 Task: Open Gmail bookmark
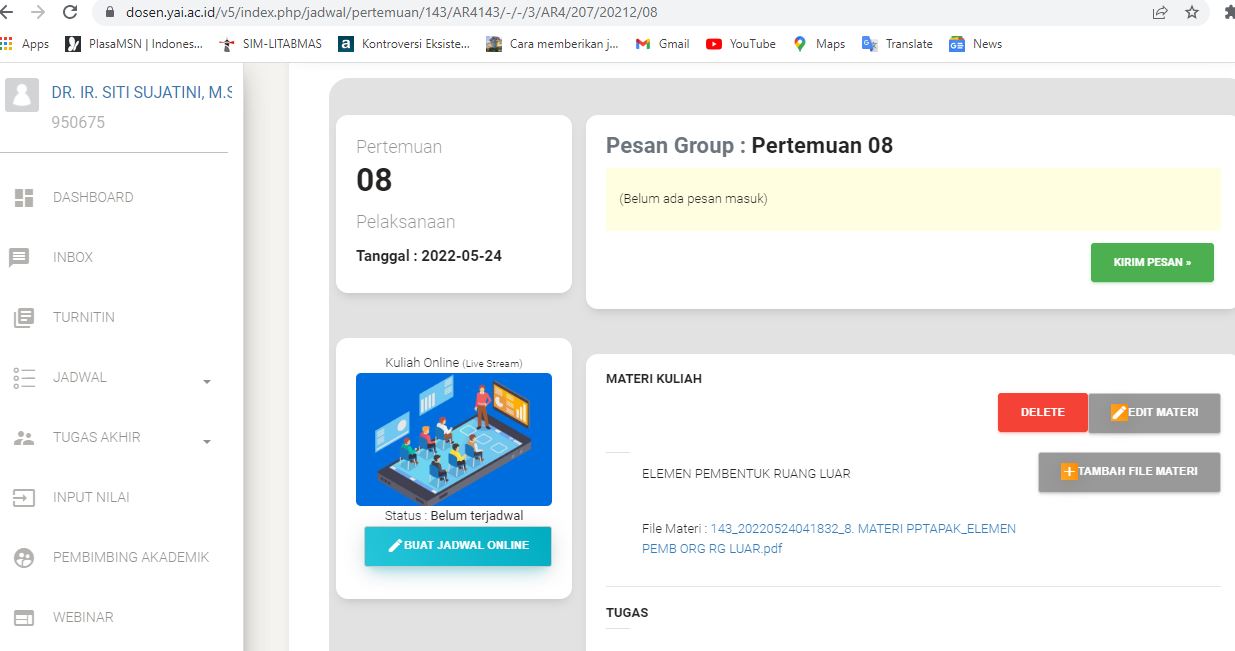point(662,44)
